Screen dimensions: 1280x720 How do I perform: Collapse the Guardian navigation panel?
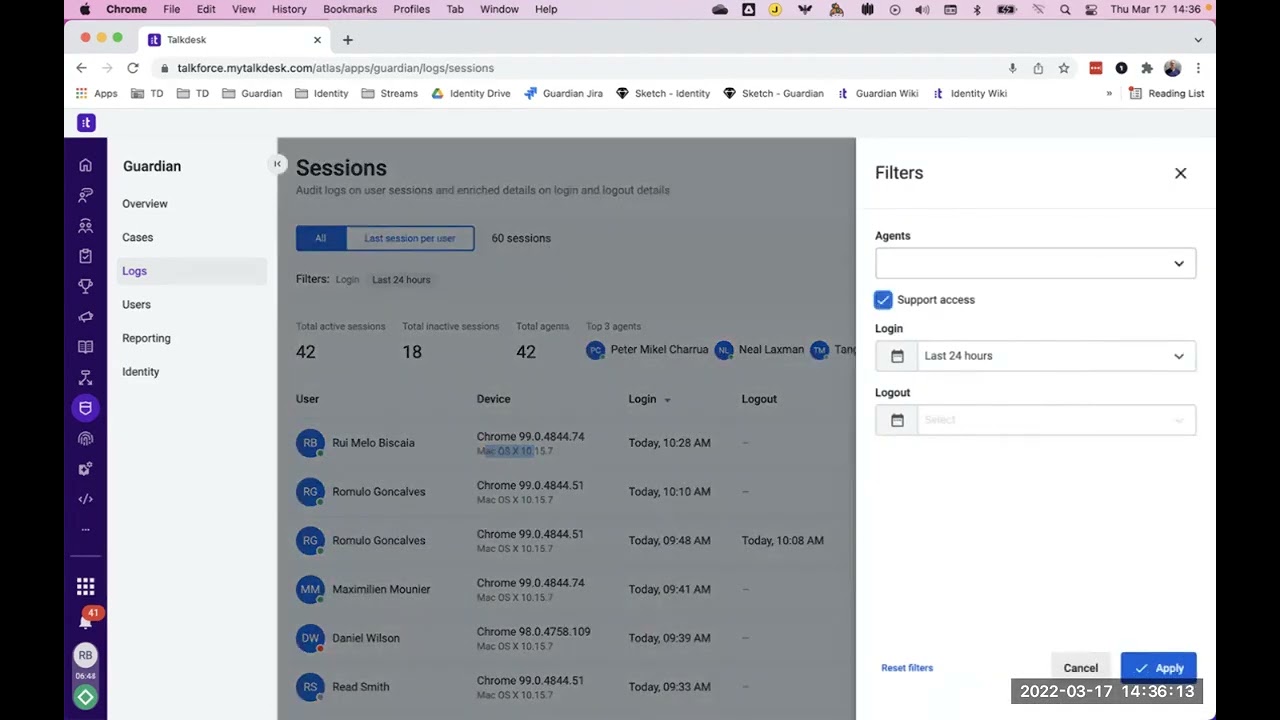(x=277, y=164)
